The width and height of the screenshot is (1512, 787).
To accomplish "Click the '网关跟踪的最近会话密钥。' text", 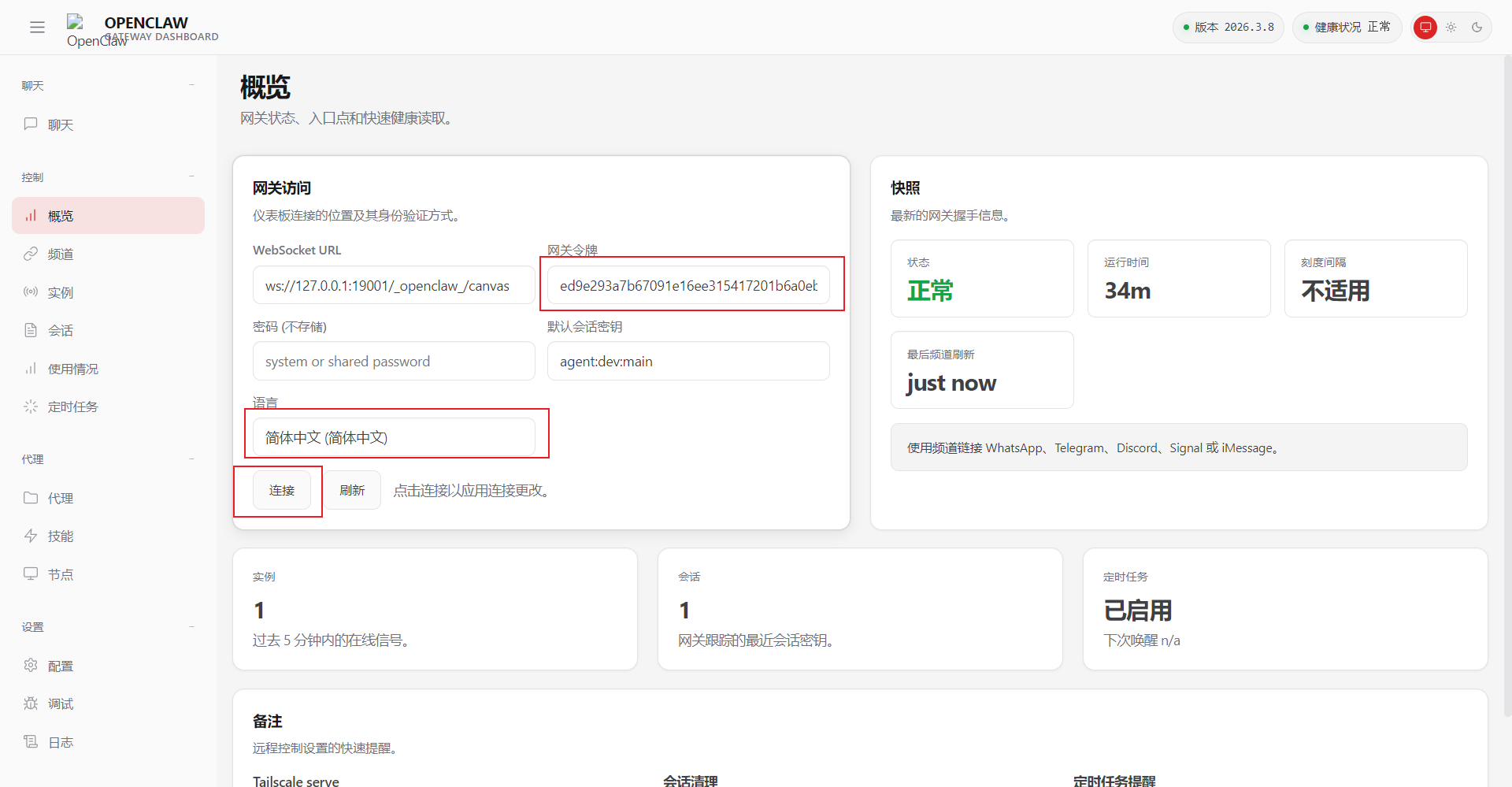I will [x=756, y=640].
